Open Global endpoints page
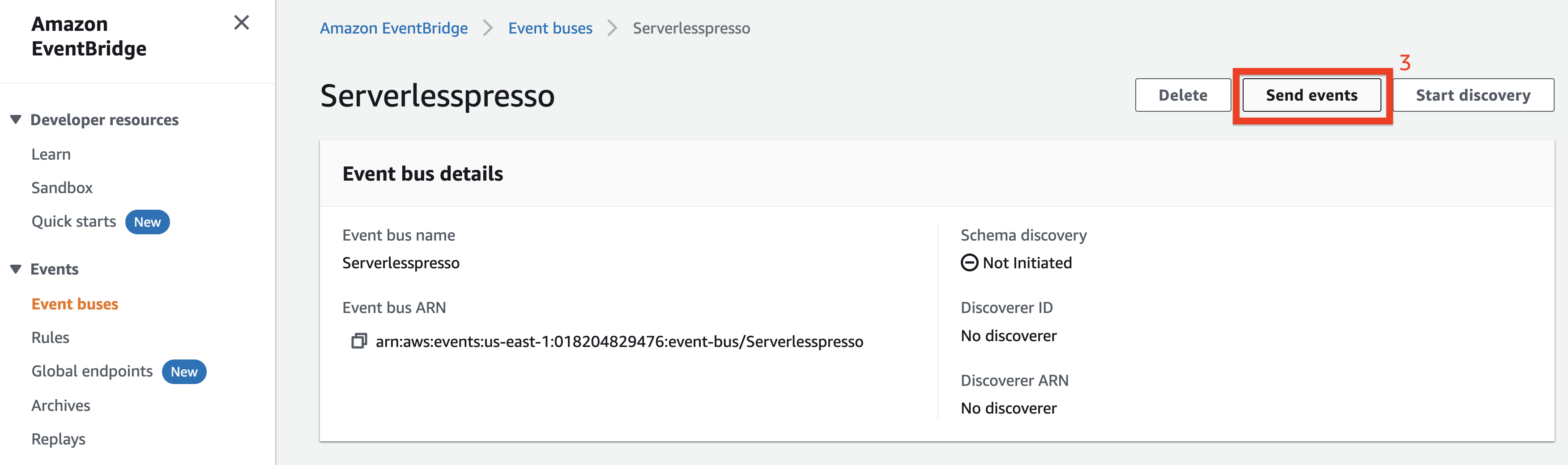 pos(92,372)
